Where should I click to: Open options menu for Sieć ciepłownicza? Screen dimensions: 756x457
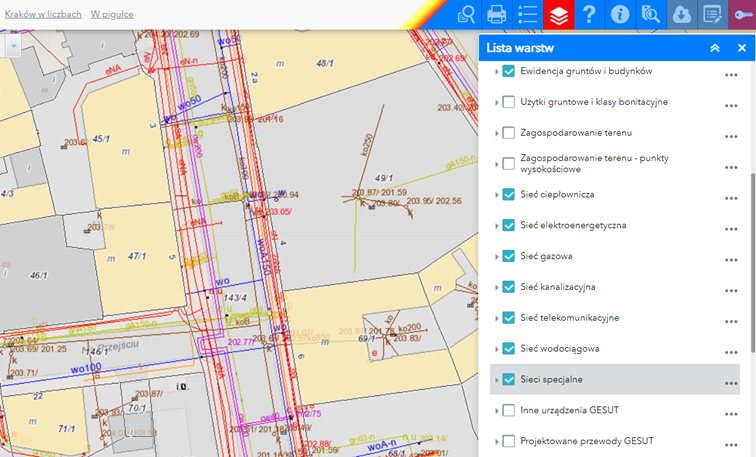(x=731, y=198)
